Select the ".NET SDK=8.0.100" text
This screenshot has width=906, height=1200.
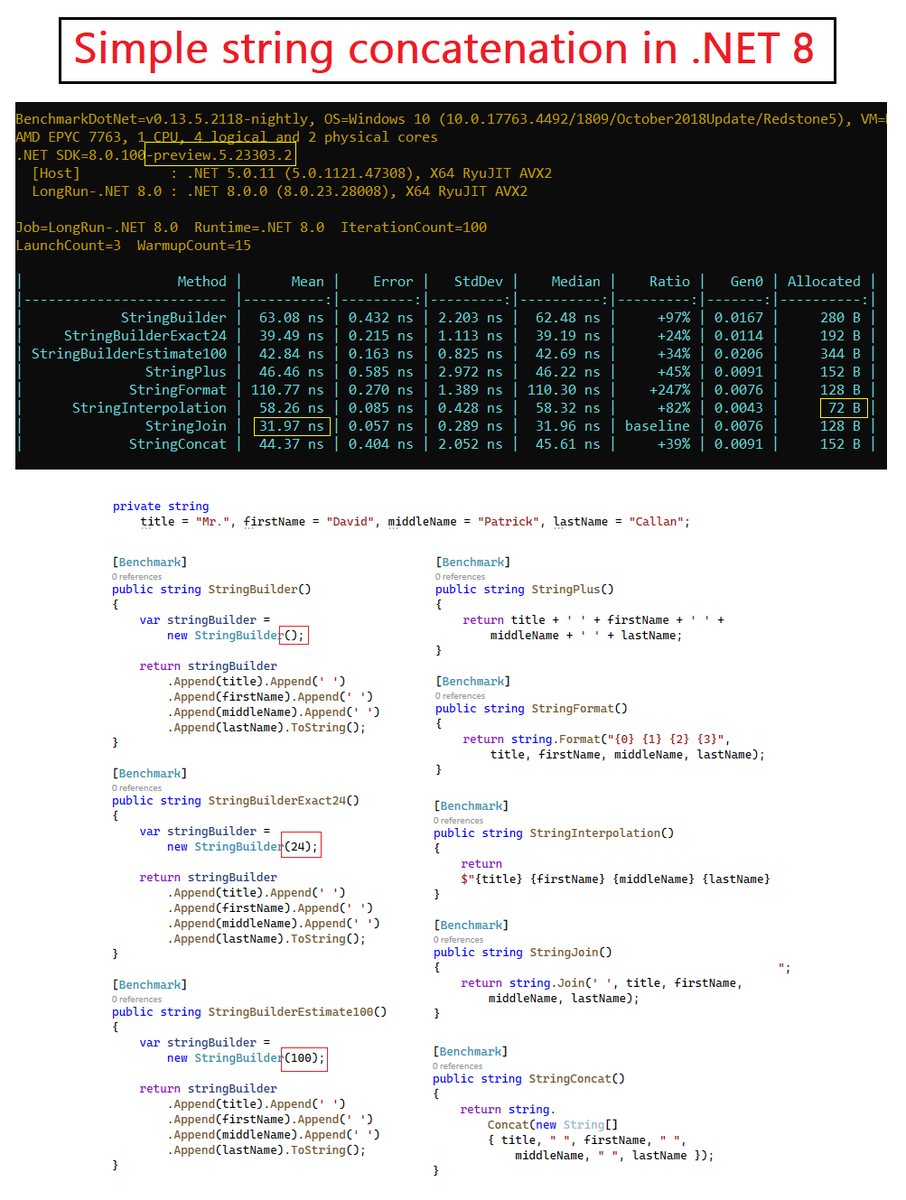pyautogui.click(x=80, y=155)
